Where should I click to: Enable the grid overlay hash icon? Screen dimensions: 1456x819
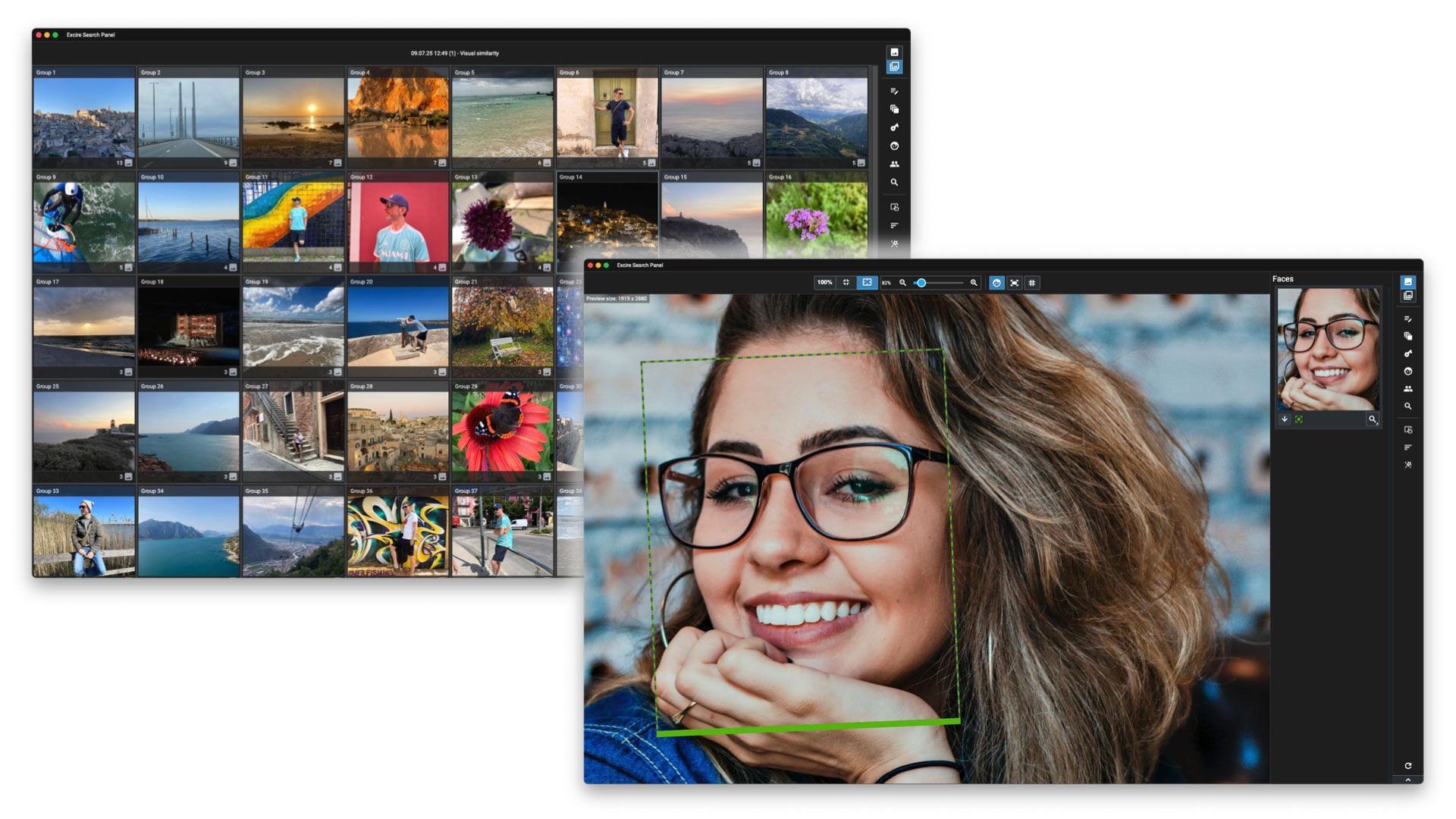(x=1032, y=283)
